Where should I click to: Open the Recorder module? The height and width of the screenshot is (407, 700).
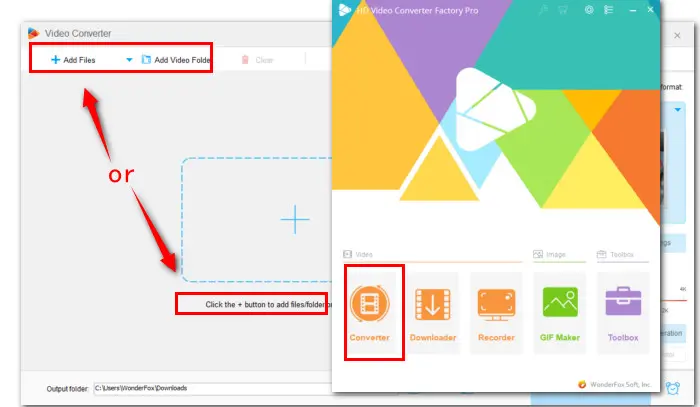[x=496, y=313]
